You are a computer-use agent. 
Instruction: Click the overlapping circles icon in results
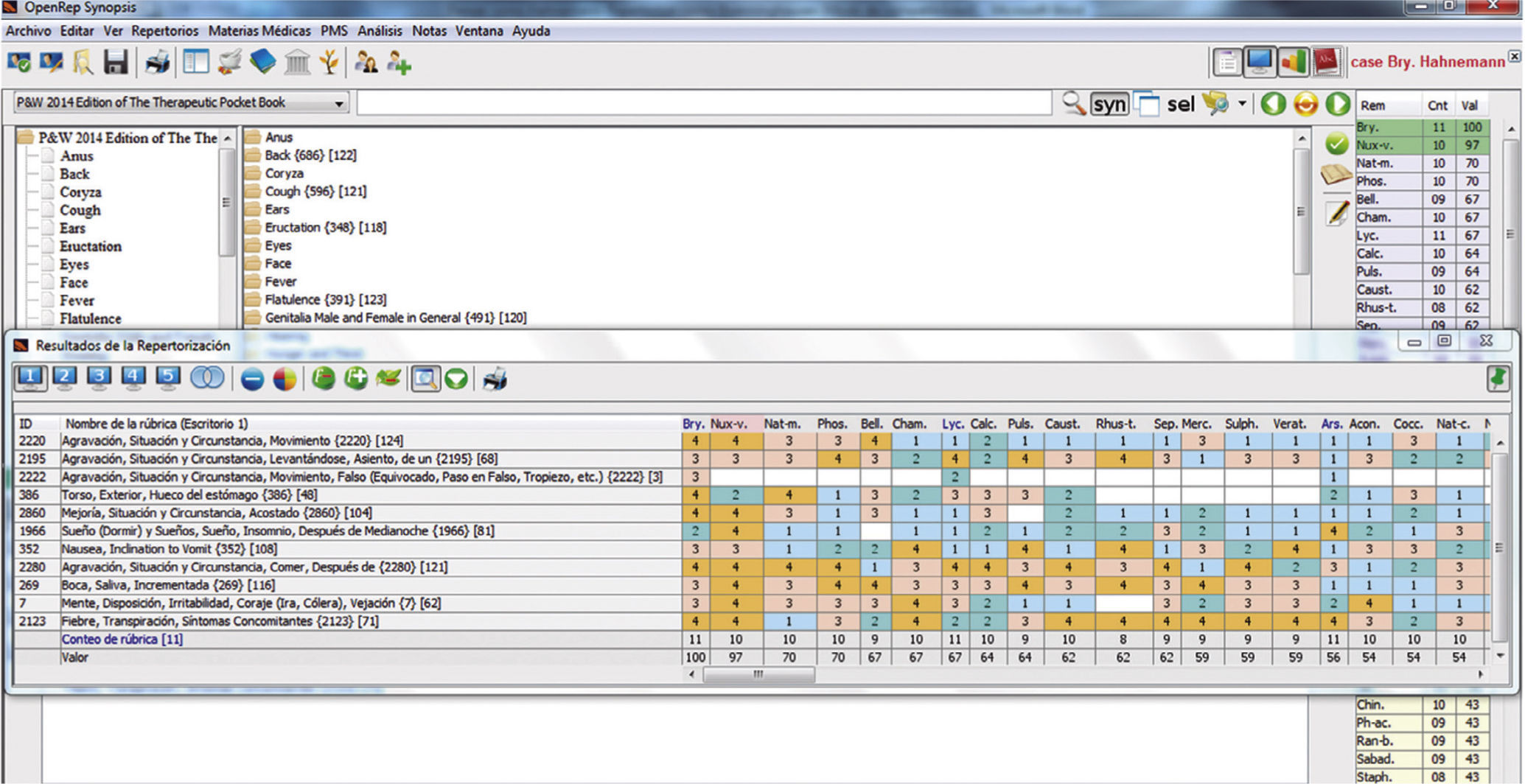tap(207, 379)
